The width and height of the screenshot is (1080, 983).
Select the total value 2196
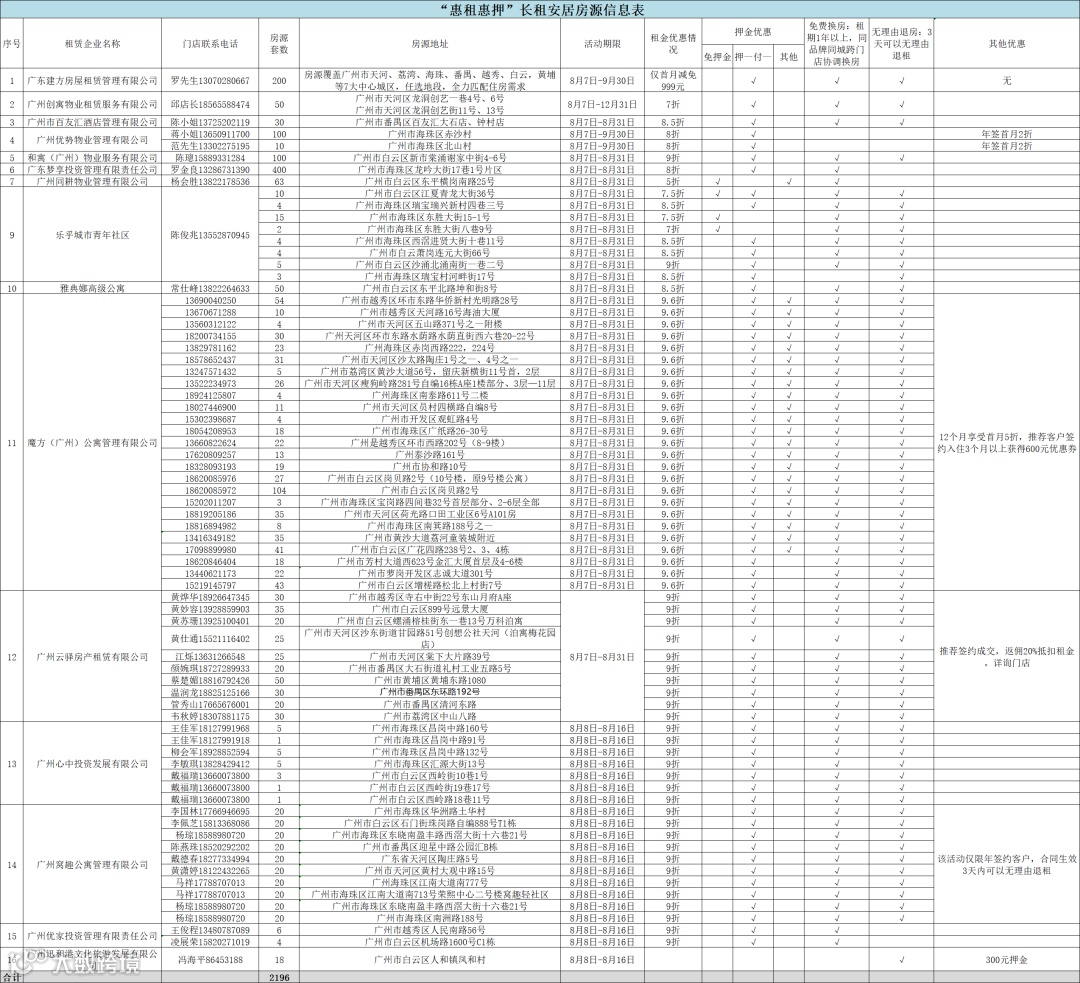(279, 977)
